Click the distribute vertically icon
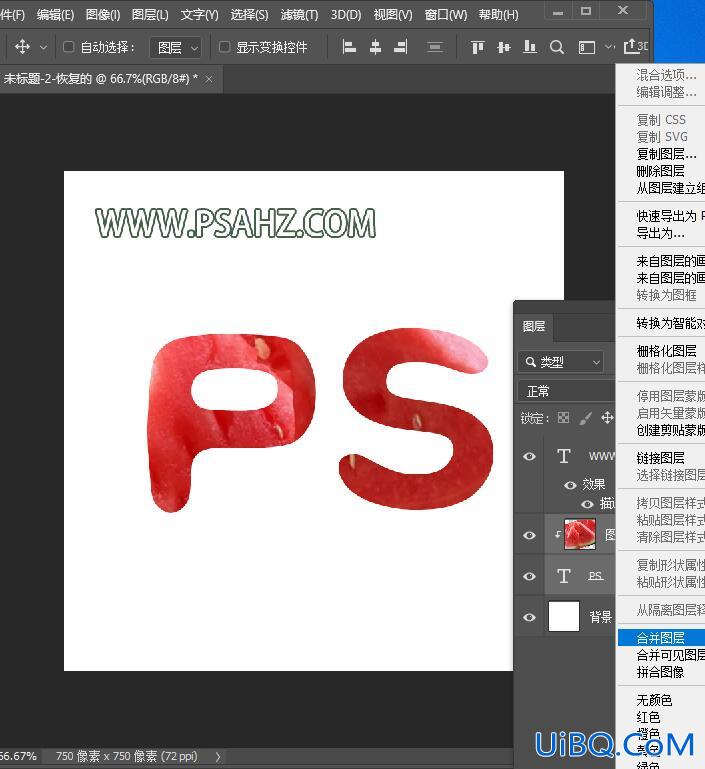This screenshot has height=769, width=705. point(434,47)
